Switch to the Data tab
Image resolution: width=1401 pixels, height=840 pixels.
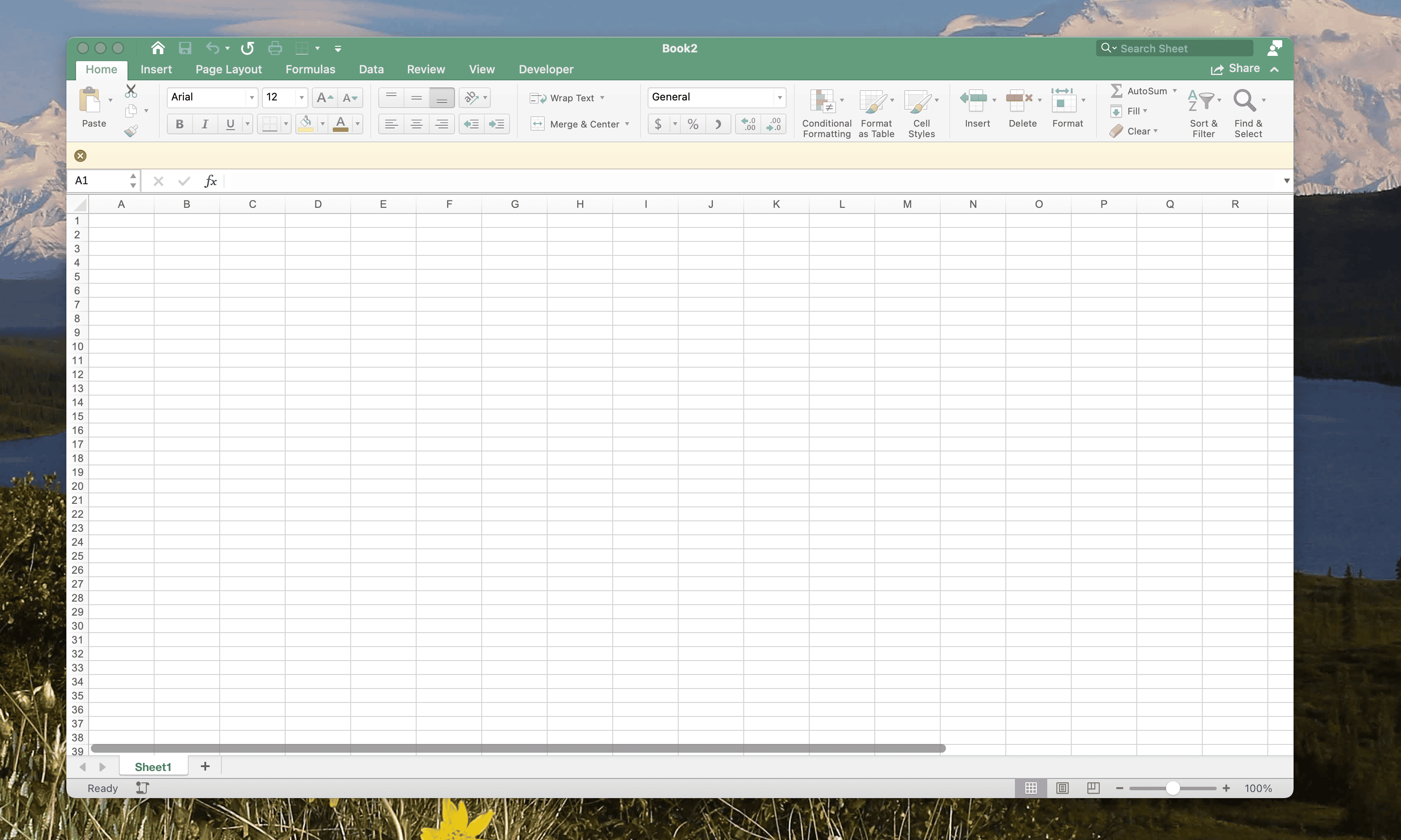[371, 69]
